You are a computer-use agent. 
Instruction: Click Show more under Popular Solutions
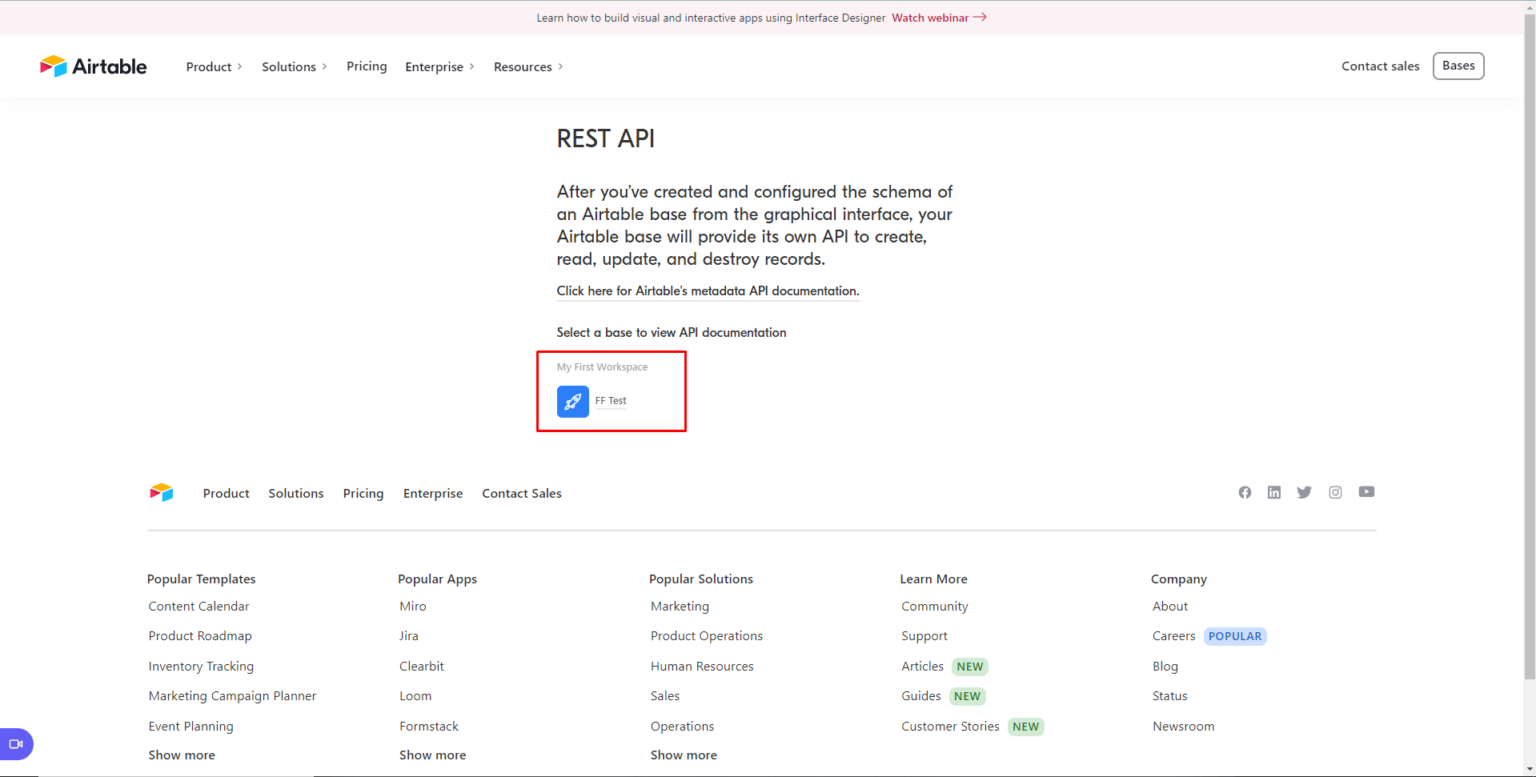point(683,754)
